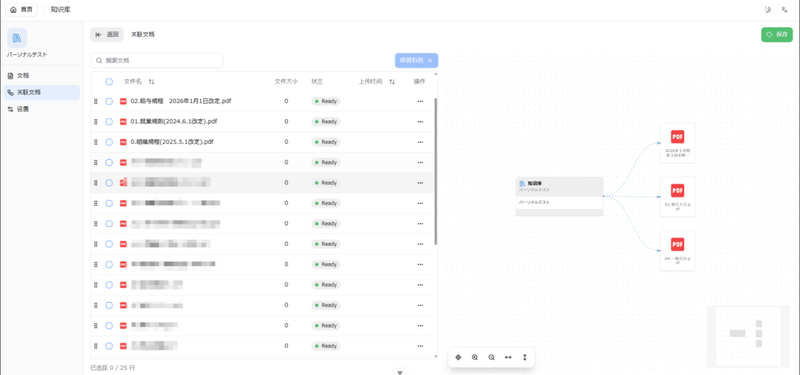This screenshot has height=375, width=800.
Task: Click the fit view canvas icon
Action: coord(458,357)
